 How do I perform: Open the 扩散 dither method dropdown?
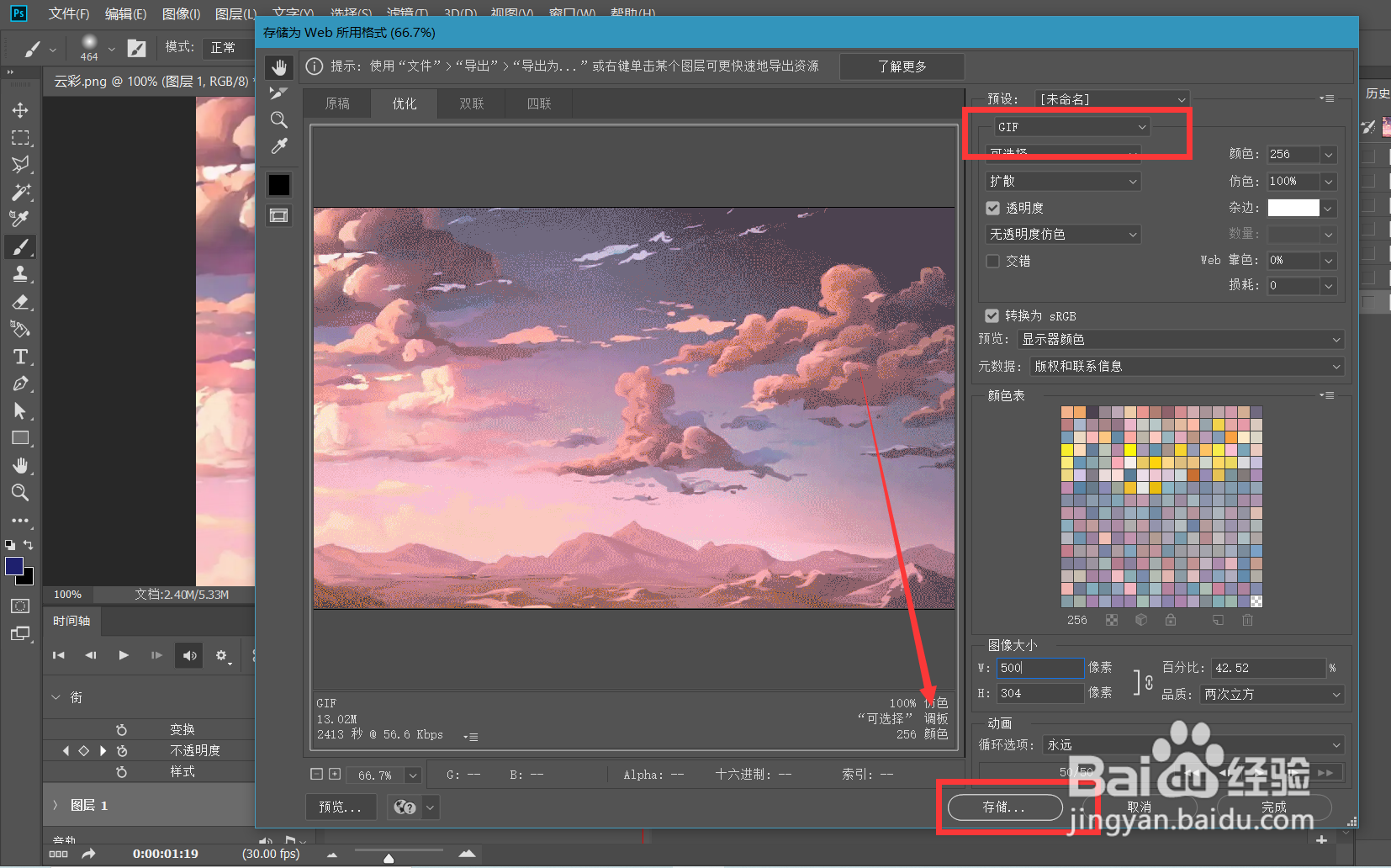(1063, 181)
